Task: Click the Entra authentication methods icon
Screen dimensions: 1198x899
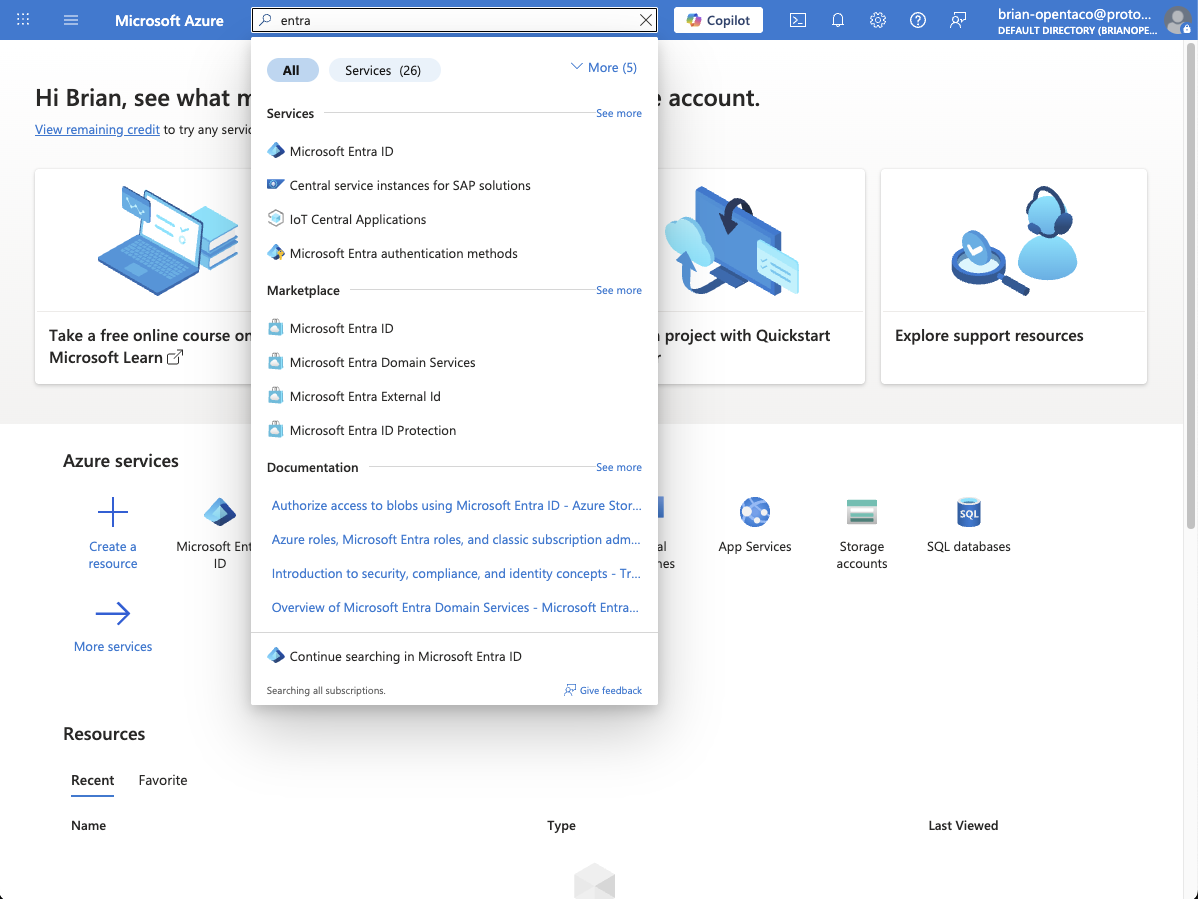Action: coord(276,252)
